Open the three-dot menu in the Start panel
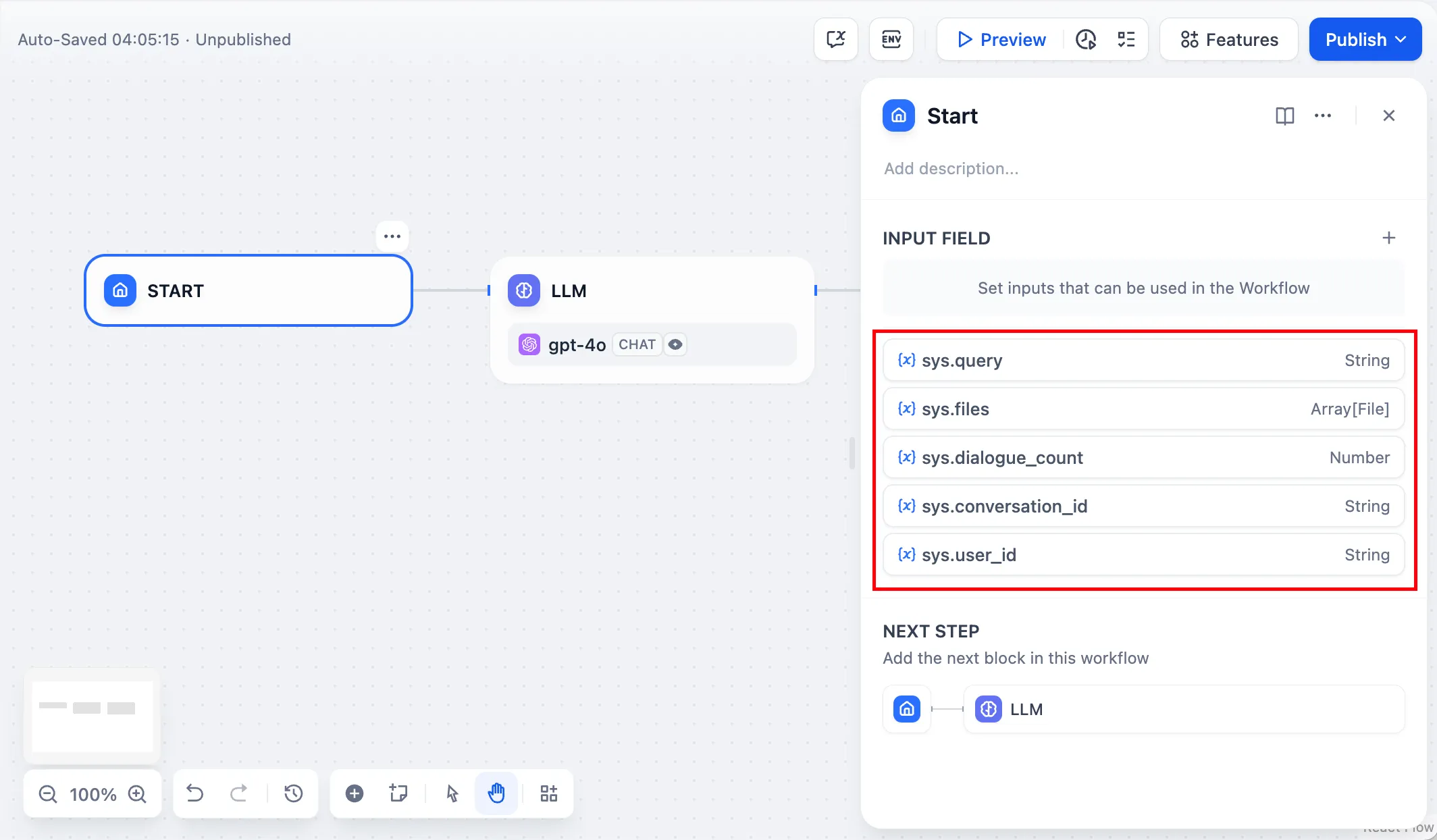 coord(1322,115)
